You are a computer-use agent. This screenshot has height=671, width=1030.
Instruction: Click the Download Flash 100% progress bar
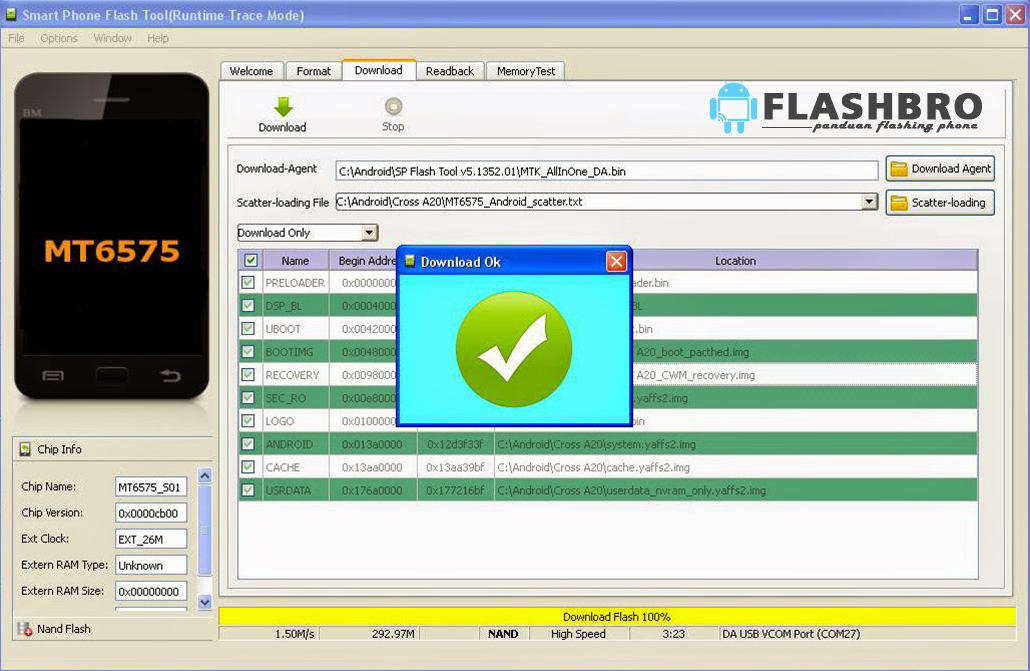point(620,616)
